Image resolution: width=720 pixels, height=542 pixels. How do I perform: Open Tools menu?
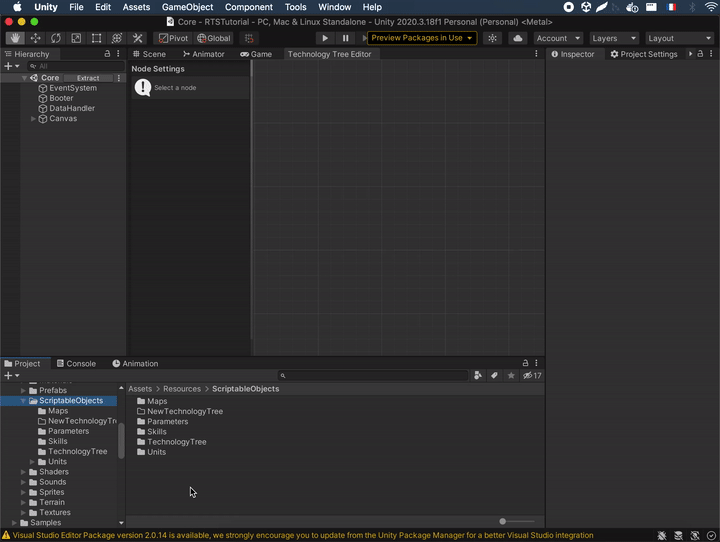click(295, 7)
